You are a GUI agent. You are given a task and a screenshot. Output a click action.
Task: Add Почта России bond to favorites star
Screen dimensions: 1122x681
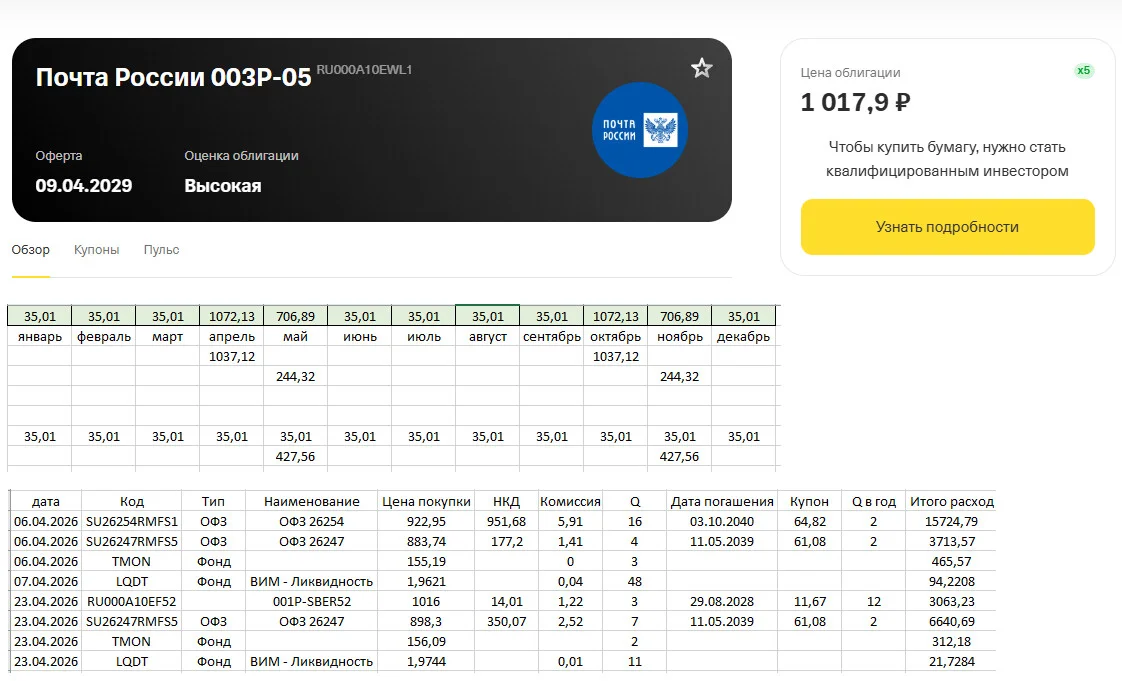click(x=701, y=68)
